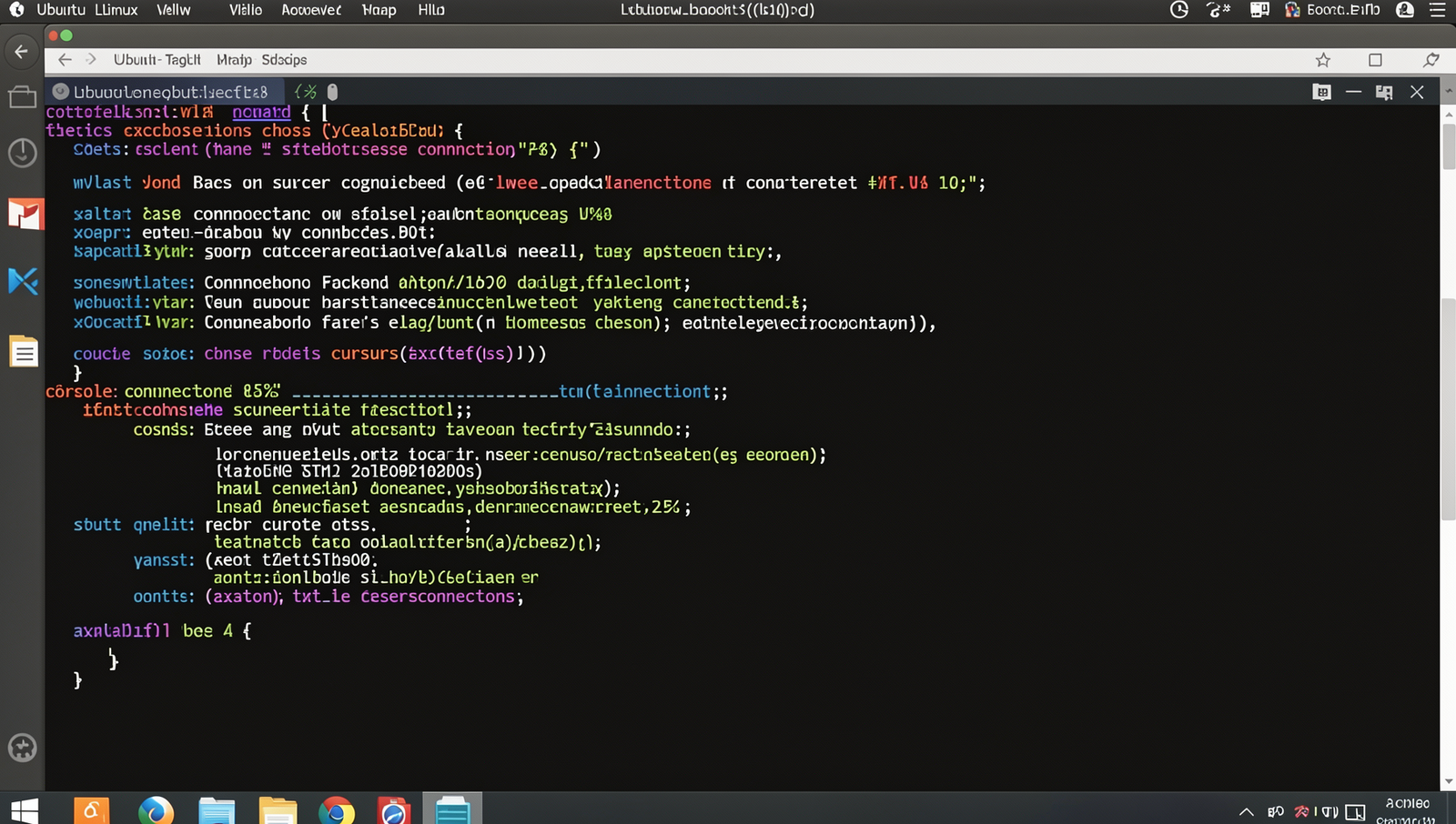The image size is (1456, 824).
Task: Open the Vellw menu
Action: (174, 10)
